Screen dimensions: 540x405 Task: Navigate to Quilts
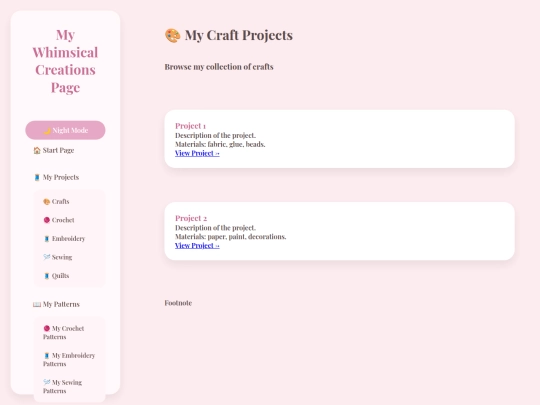[56, 276]
